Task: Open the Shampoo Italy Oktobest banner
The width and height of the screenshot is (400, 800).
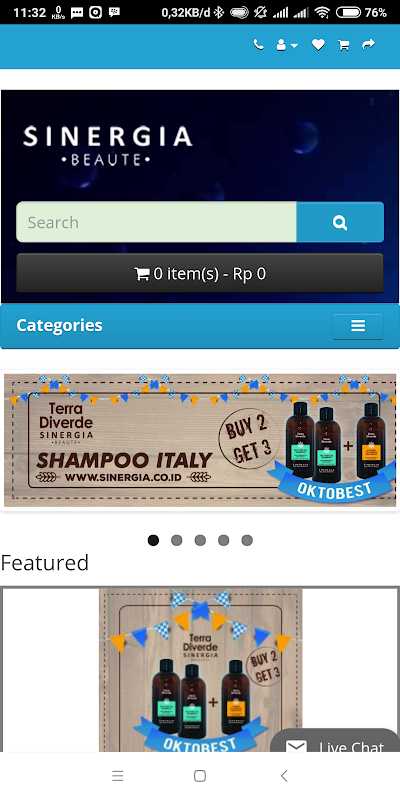Action: tap(200, 440)
